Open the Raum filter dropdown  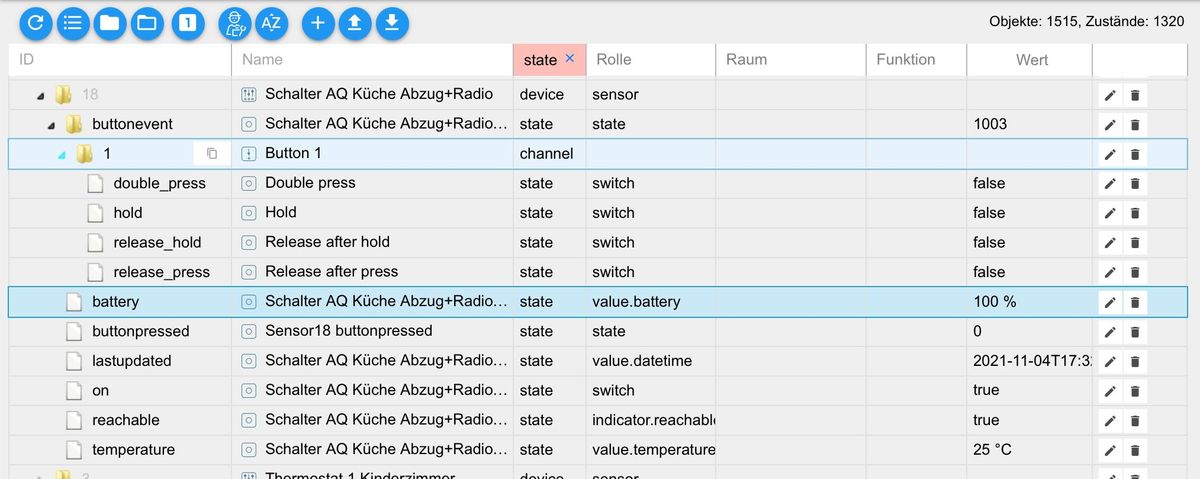tap(790, 60)
